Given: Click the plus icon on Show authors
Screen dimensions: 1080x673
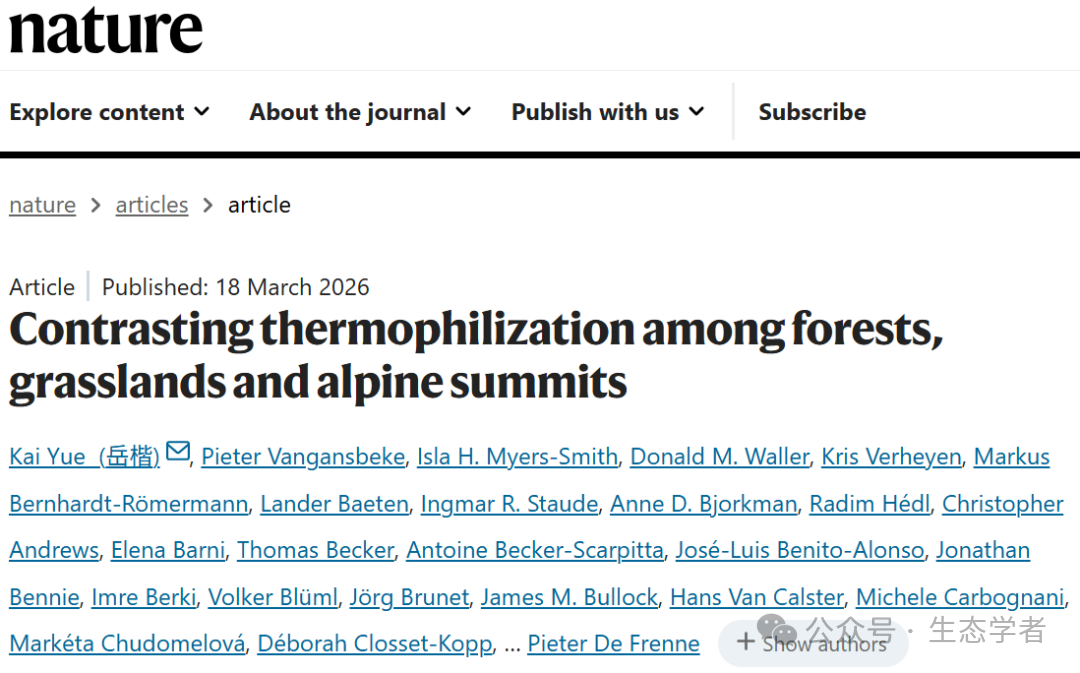Looking at the screenshot, I should click(745, 642).
